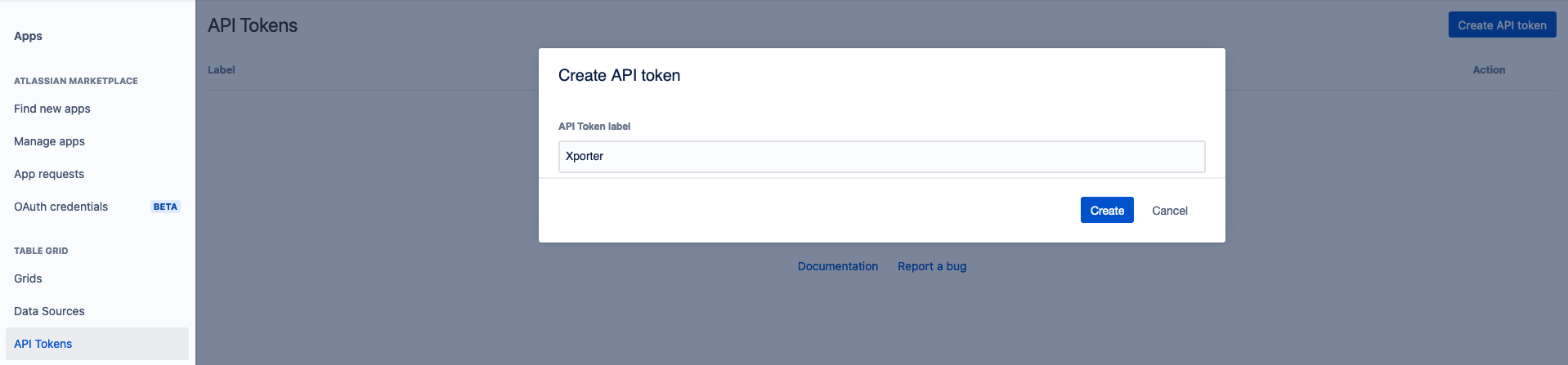Open Manage apps page
This screenshot has width=1568, height=365.
pyautogui.click(x=49, y=141)
